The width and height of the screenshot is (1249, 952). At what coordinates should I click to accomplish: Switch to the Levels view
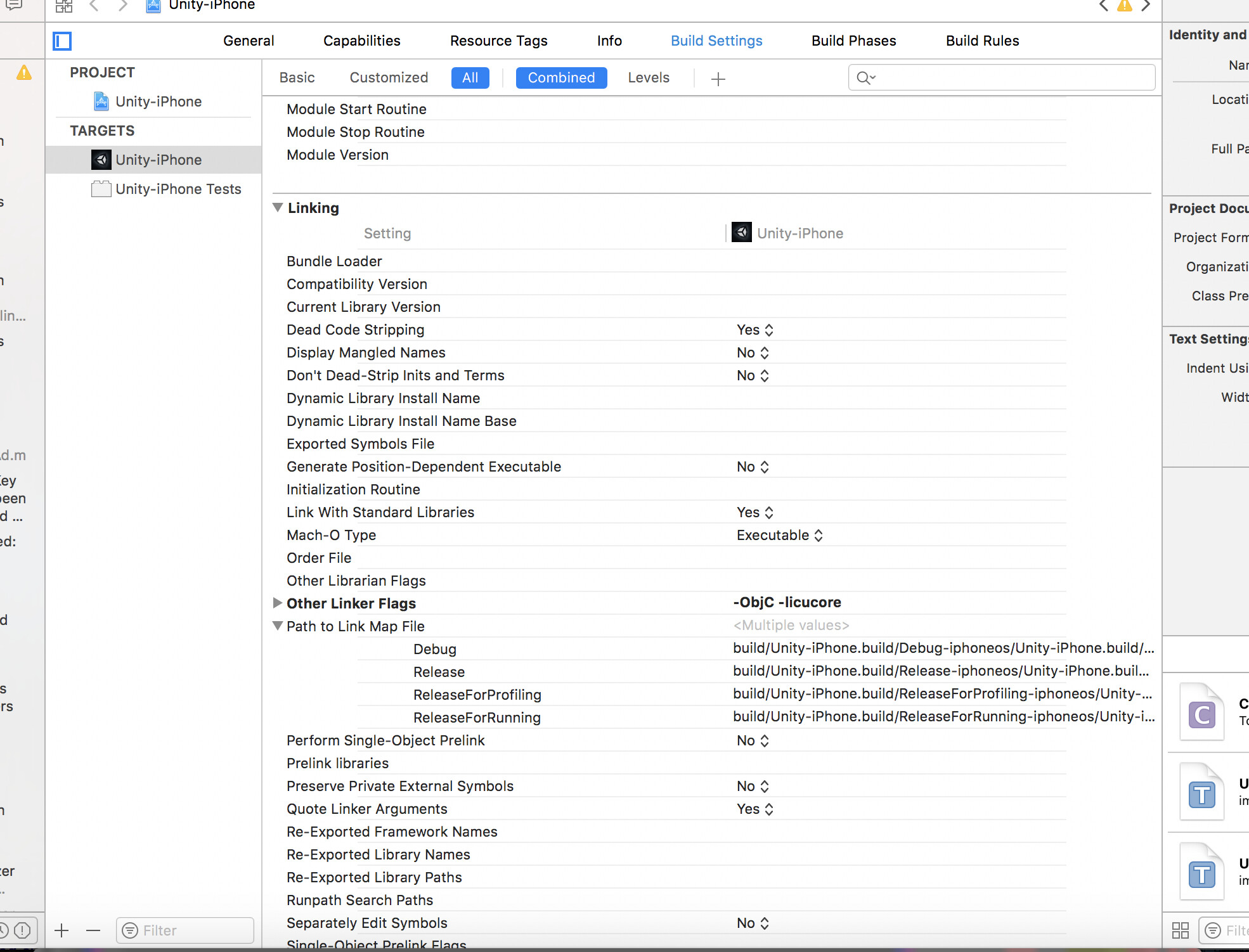(x=648, y=78)
